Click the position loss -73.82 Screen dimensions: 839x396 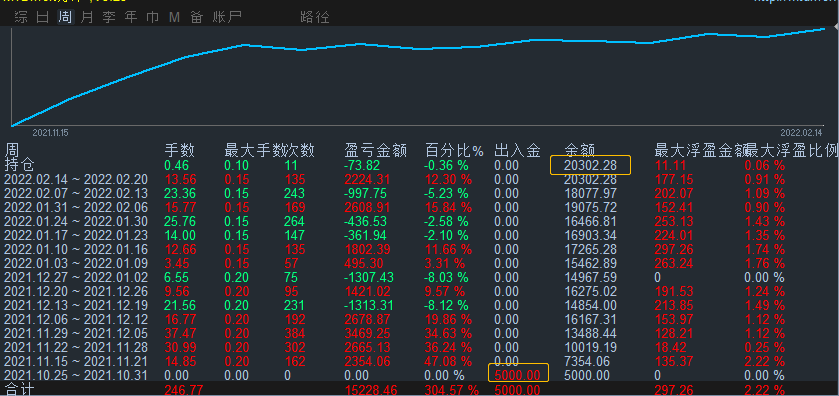tap(362, 165)
